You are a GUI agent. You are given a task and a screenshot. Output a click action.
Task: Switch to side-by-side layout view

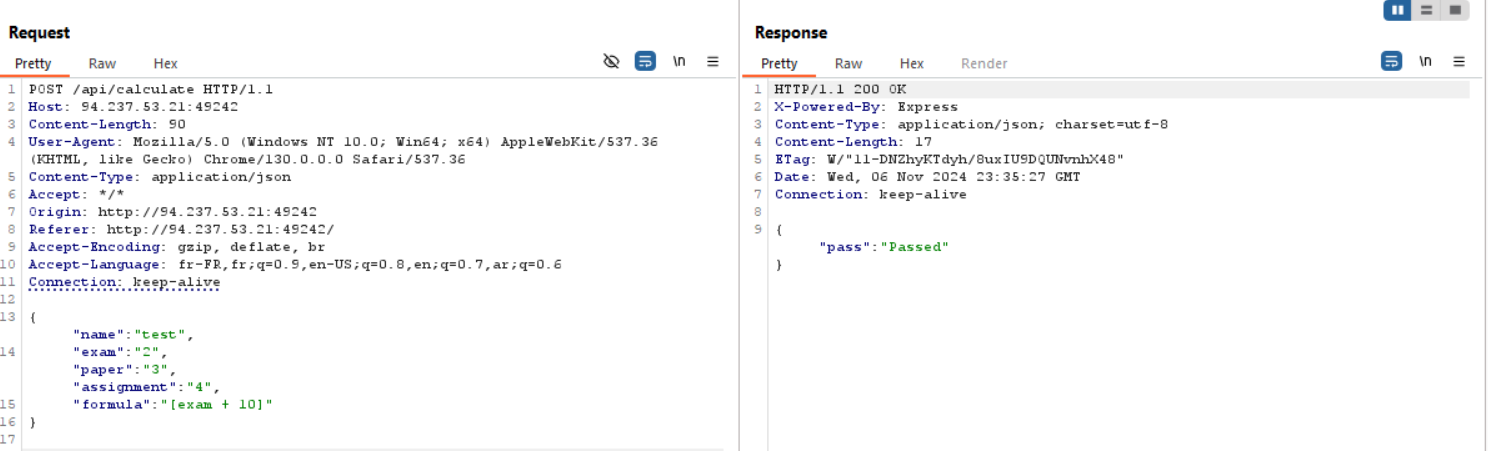coord(1397,10)
